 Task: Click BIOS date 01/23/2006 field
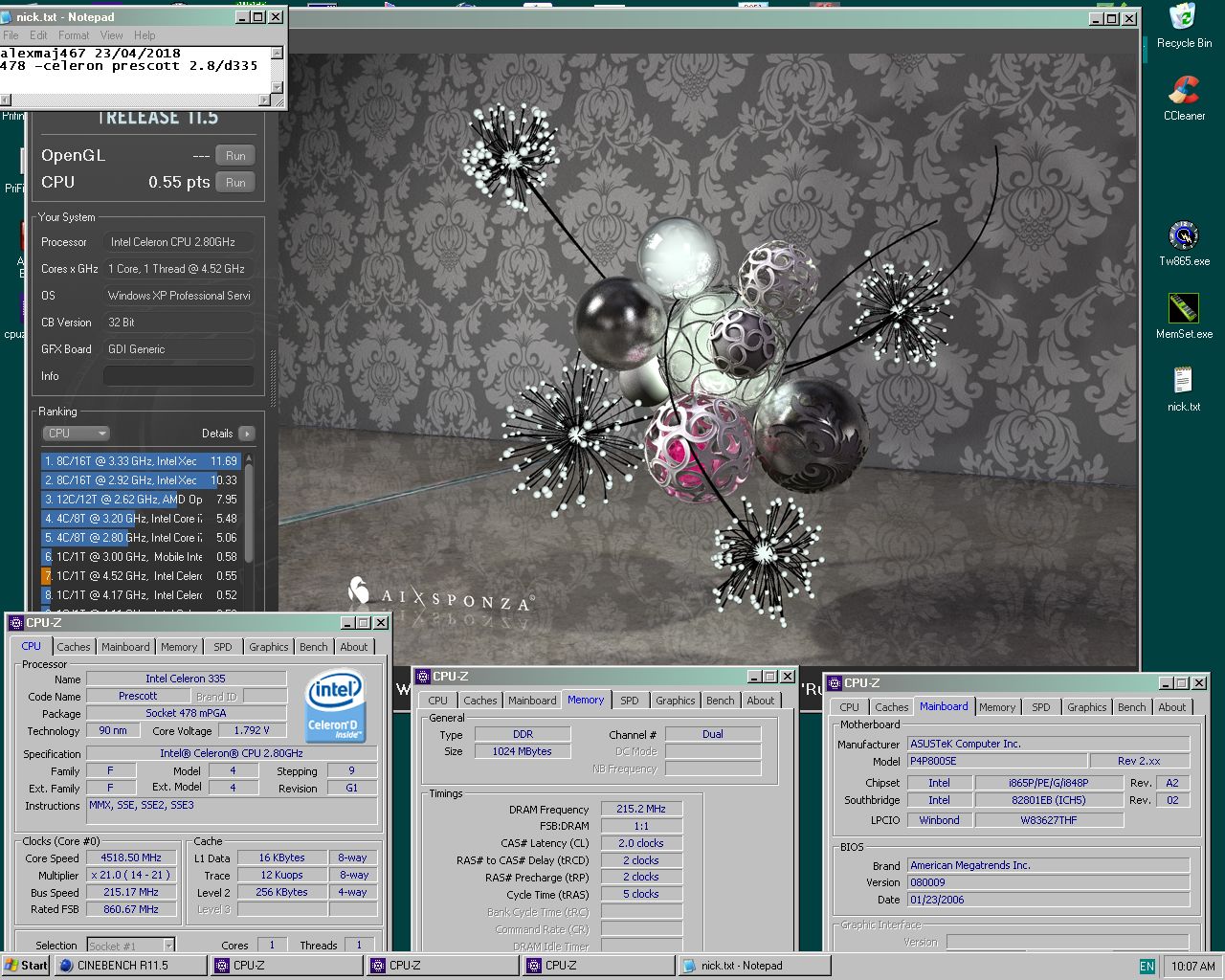coord(1048,900)
